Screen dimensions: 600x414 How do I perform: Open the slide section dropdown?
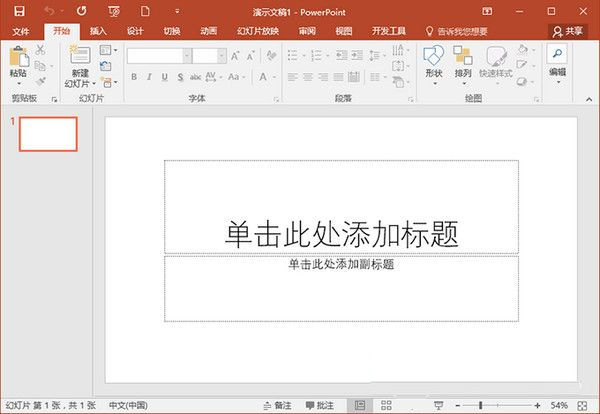[x=109, y=82]
